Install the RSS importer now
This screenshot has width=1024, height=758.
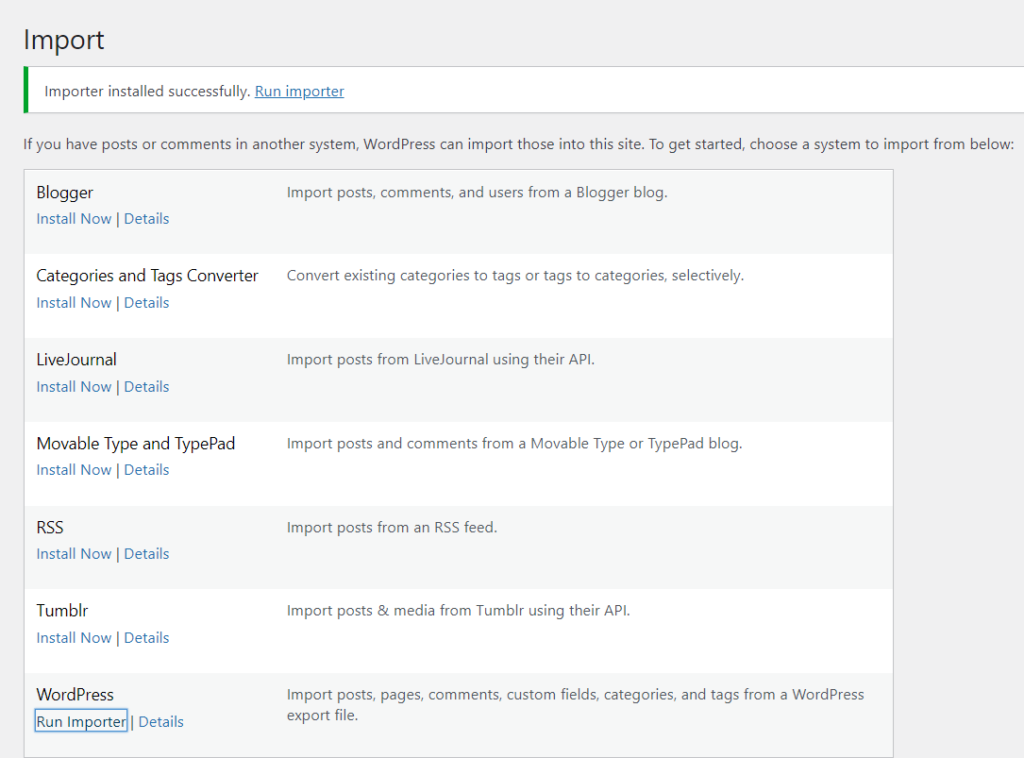click(74, 554)
